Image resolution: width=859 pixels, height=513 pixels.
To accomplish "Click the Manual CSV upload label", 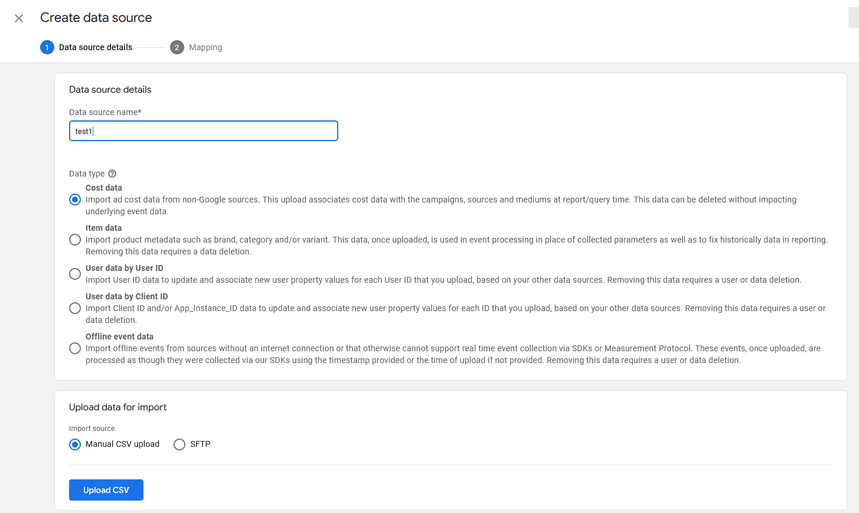I will point(122,444).
